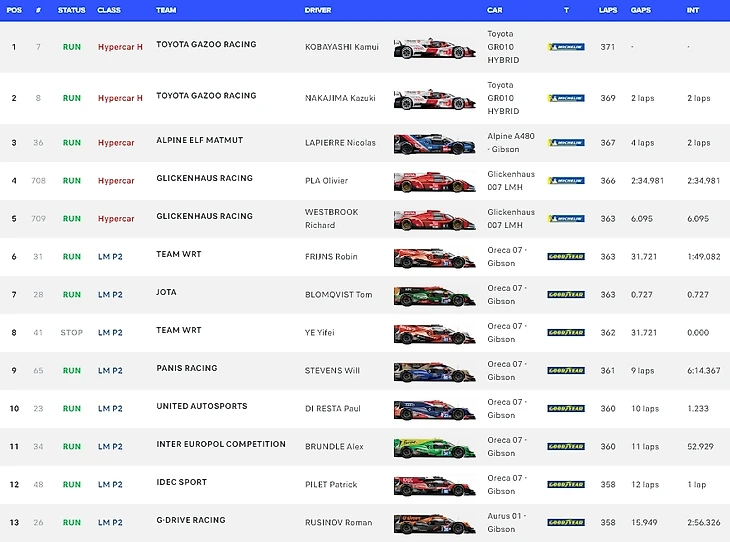Click the CLASS column header
730x542 pixels.
pyautogui.click(x=109, y=9)
